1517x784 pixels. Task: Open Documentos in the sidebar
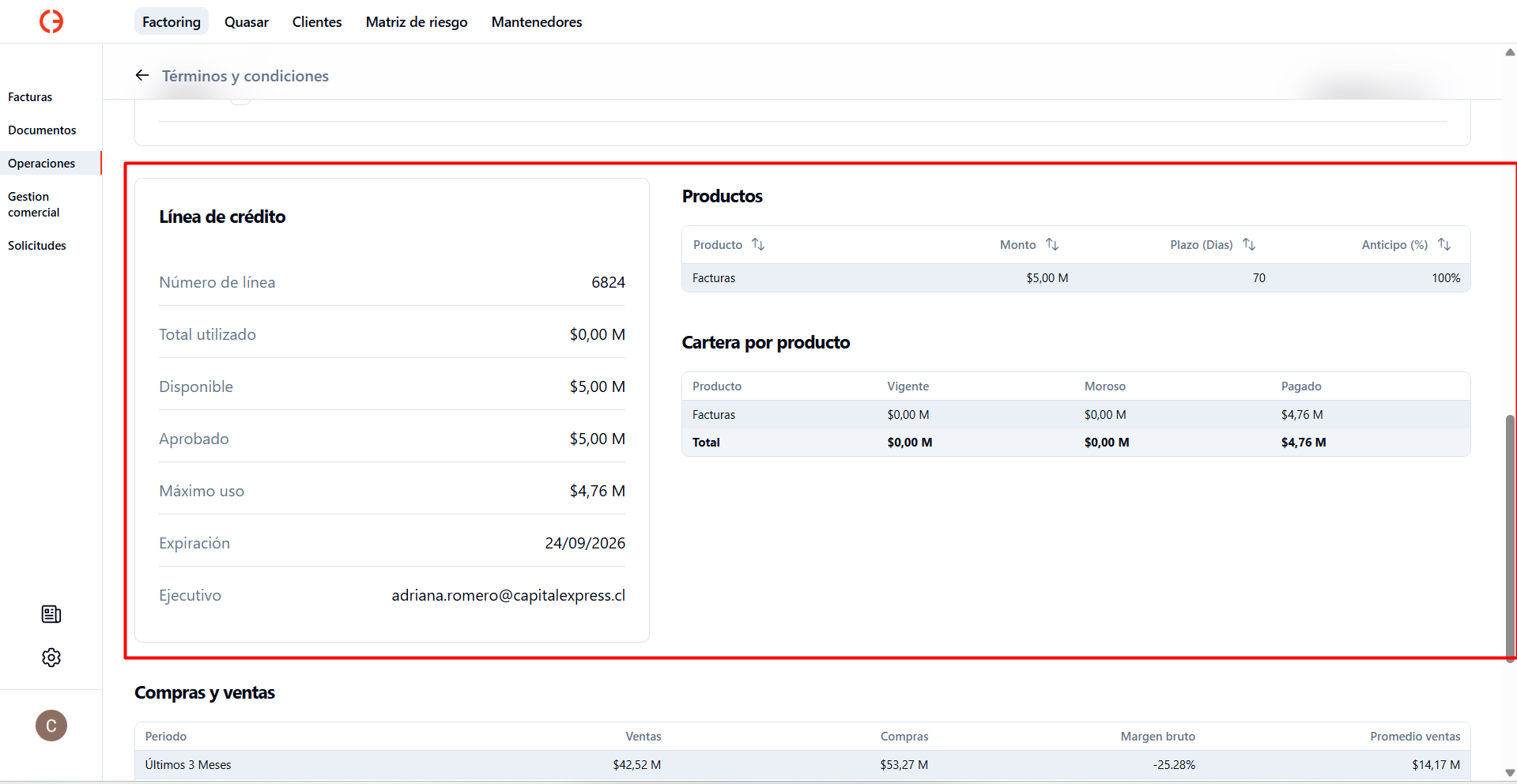[42, 130]
